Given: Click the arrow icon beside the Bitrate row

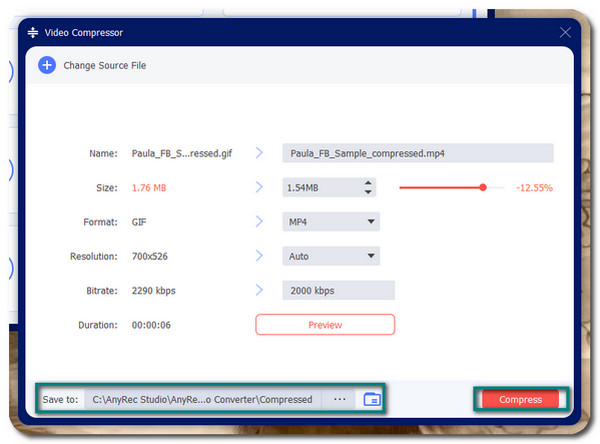Looking at the screenshot, I should point(259,290).
